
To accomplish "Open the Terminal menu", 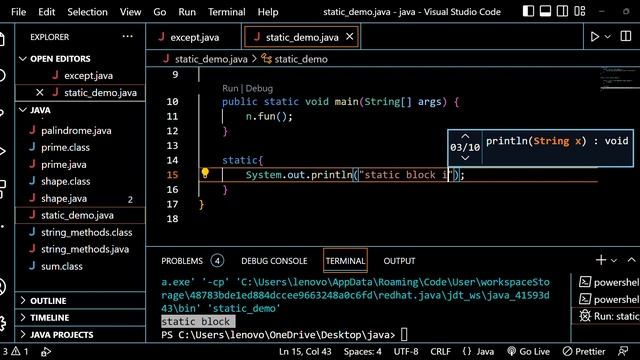I will click(x=227, y=12).
